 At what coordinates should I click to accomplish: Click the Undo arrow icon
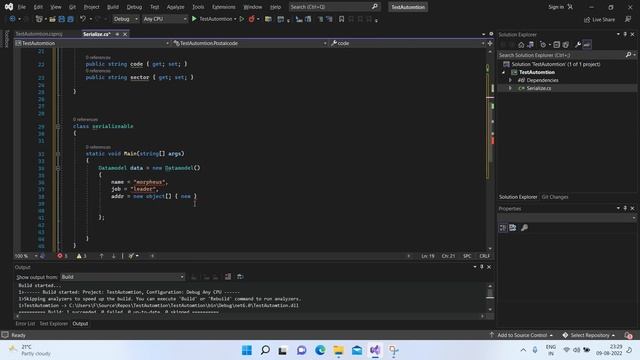click(83, 19)
